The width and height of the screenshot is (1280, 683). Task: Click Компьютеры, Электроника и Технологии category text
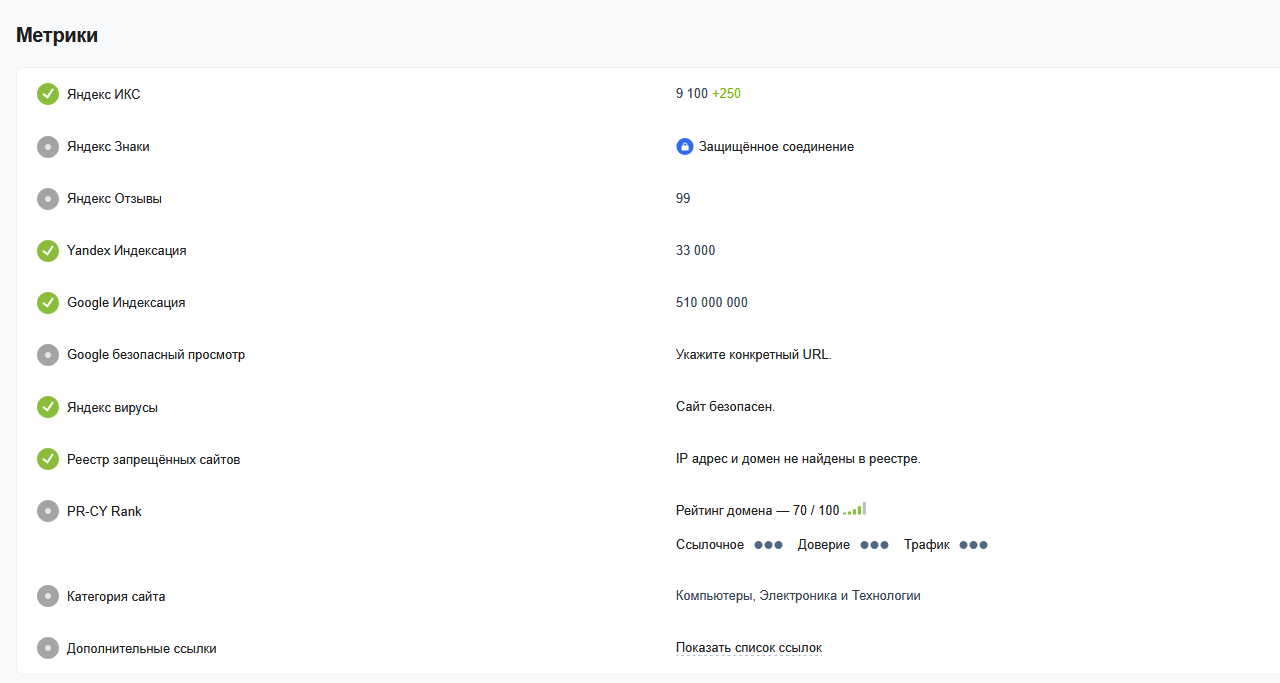798,596
